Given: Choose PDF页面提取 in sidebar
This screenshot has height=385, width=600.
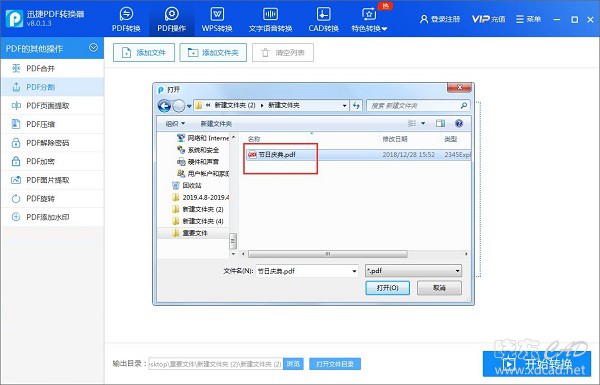Looking at the screenshot, I should [x=52, y=106].
